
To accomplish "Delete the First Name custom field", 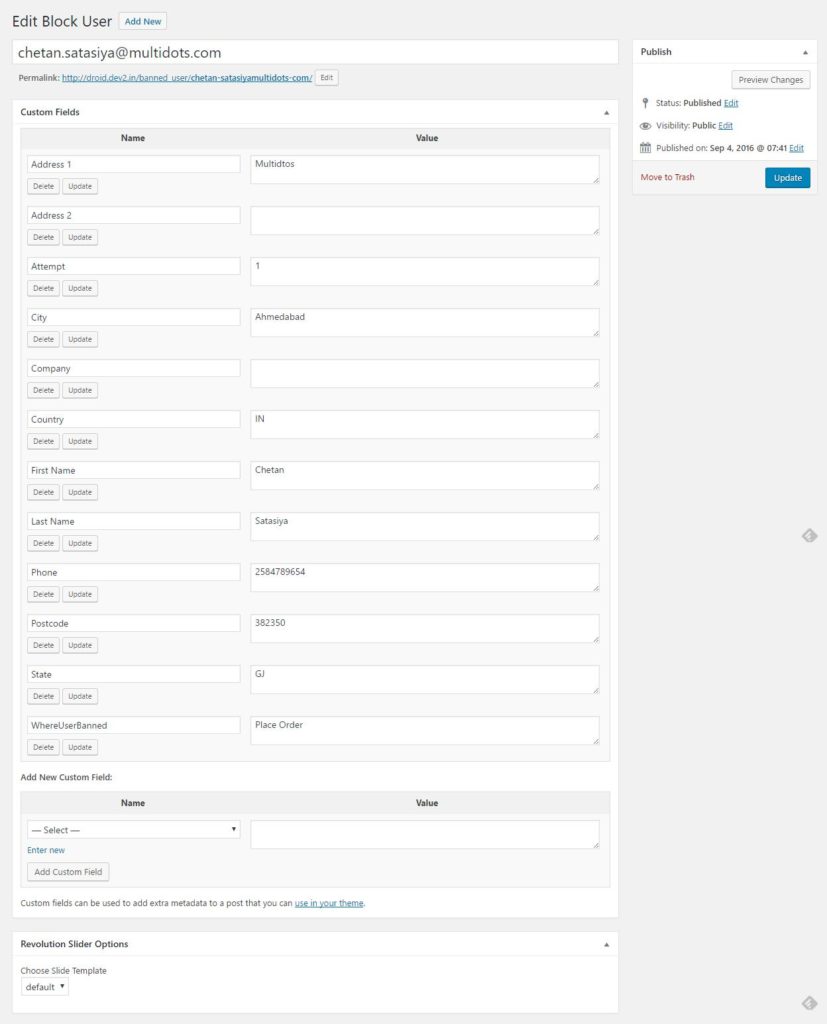I will [43, 492].
